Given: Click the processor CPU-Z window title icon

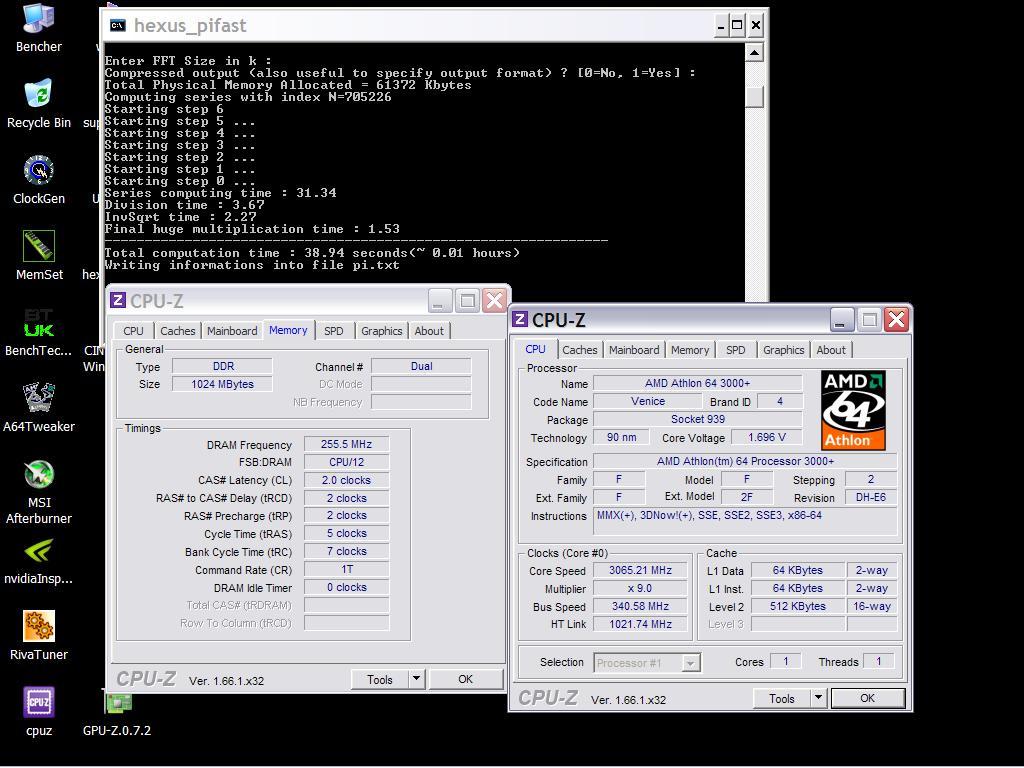Looking at the screenshot, I should click(x=520, y=319).
